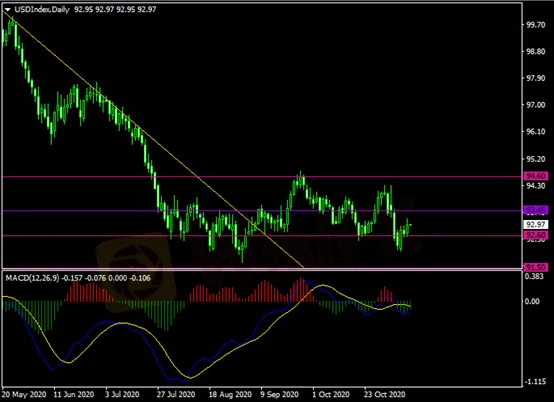Select the 27 Jul 2020 date marker
This screenshot has width=554, height=402.
(176, 394)
